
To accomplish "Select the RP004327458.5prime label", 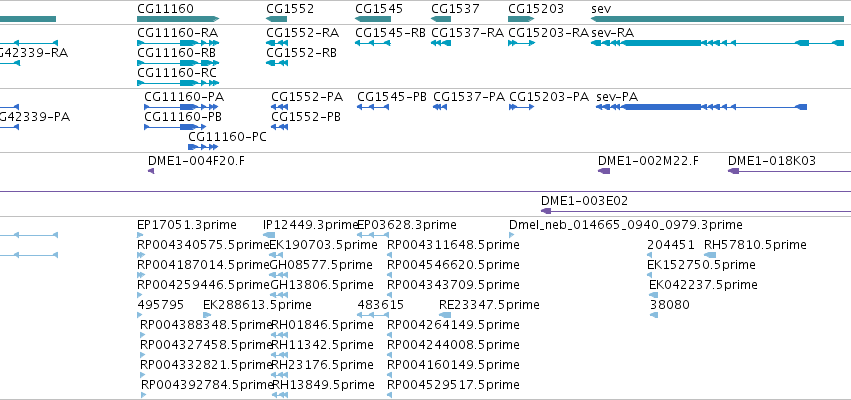I will (206, 345).
